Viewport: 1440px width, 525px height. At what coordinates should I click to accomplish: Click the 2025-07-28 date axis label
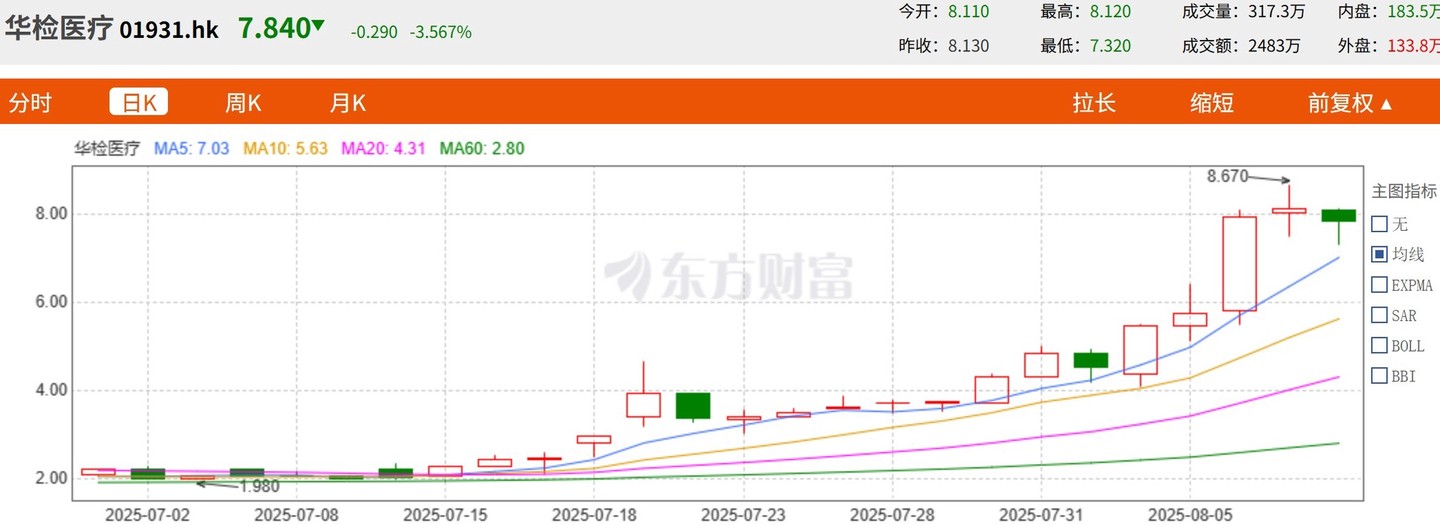892,514
